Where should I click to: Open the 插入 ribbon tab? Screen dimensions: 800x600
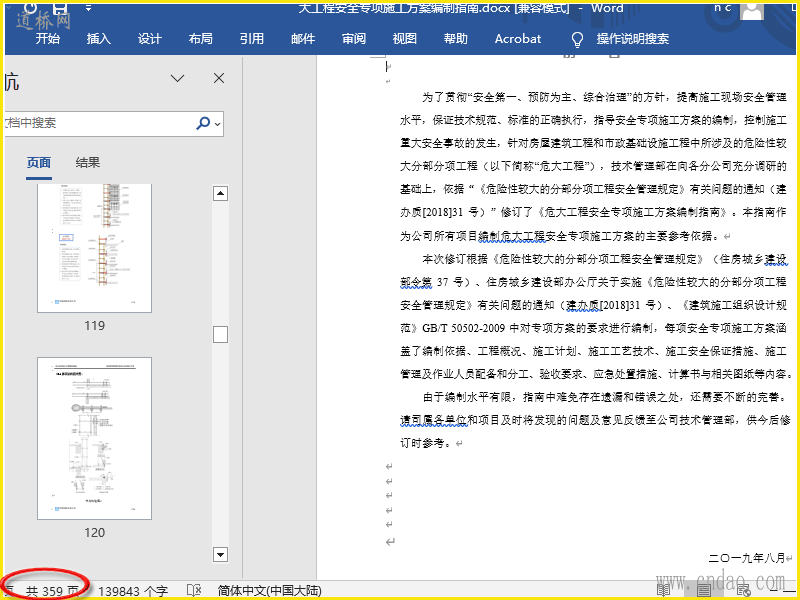[99, 39]
